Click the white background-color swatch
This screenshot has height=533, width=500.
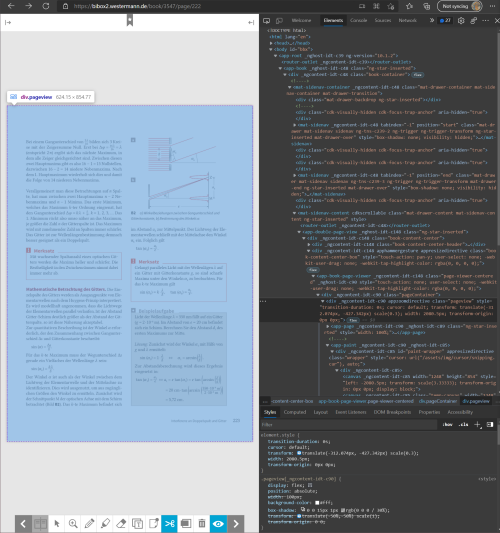[x=317, y=503]
